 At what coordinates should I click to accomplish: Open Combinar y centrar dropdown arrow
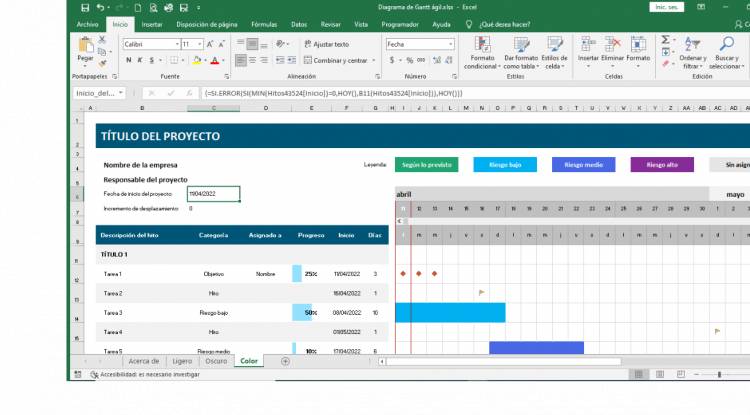point(374,60)
